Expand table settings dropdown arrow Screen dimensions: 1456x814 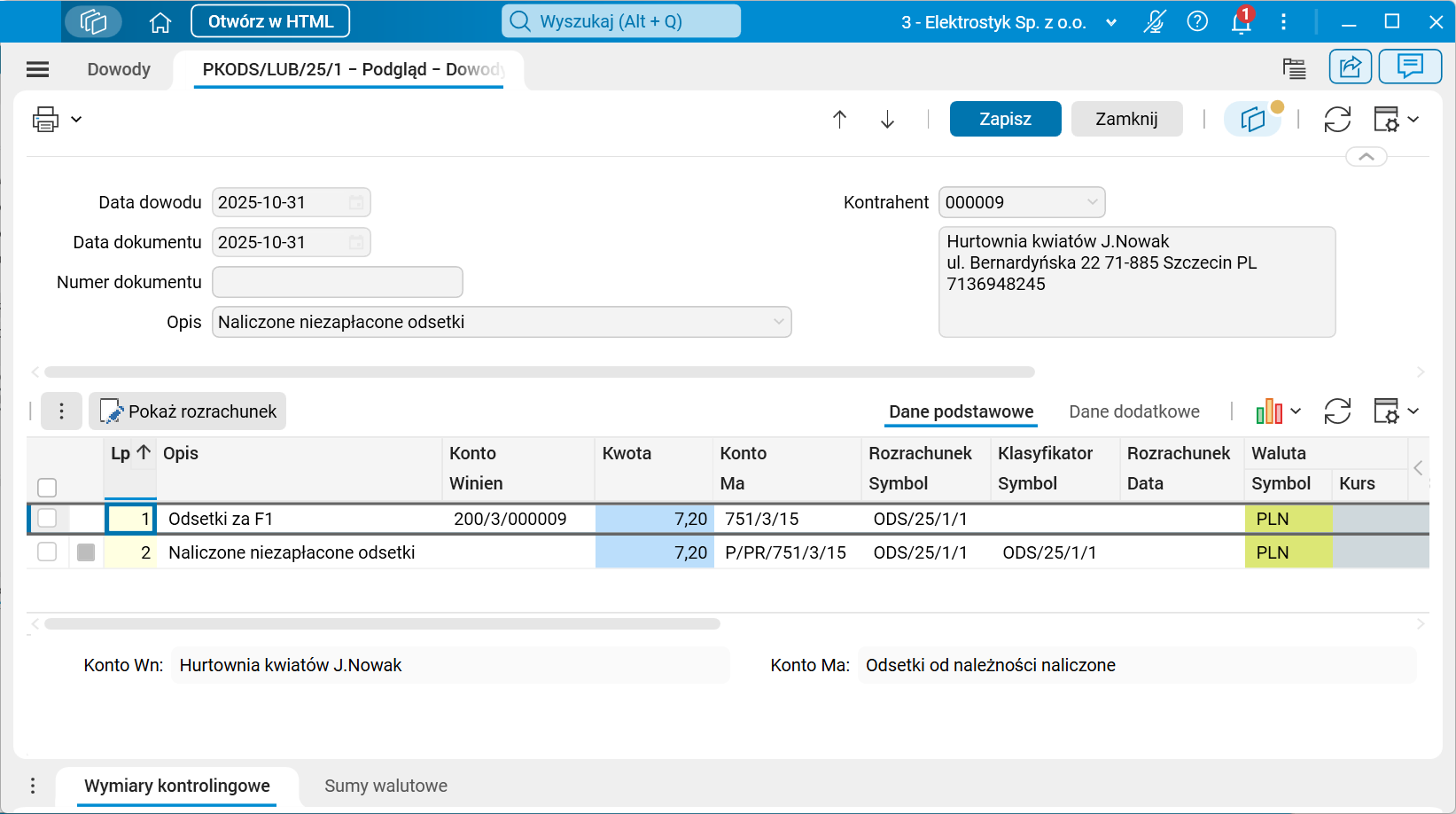click(1413, 411)
